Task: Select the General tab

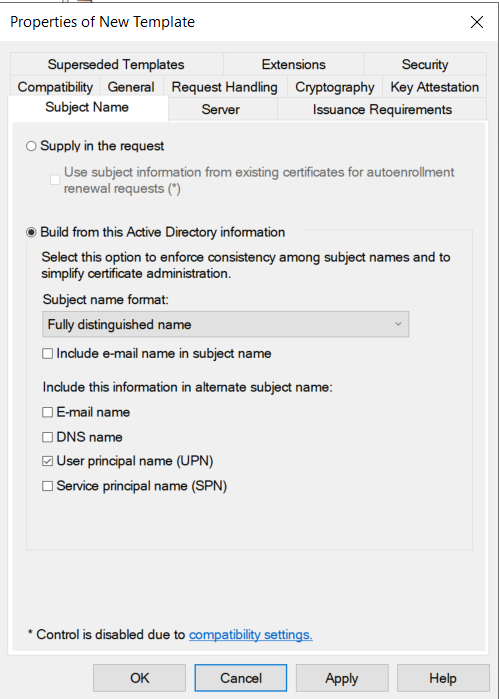Action: coord(131,87)
